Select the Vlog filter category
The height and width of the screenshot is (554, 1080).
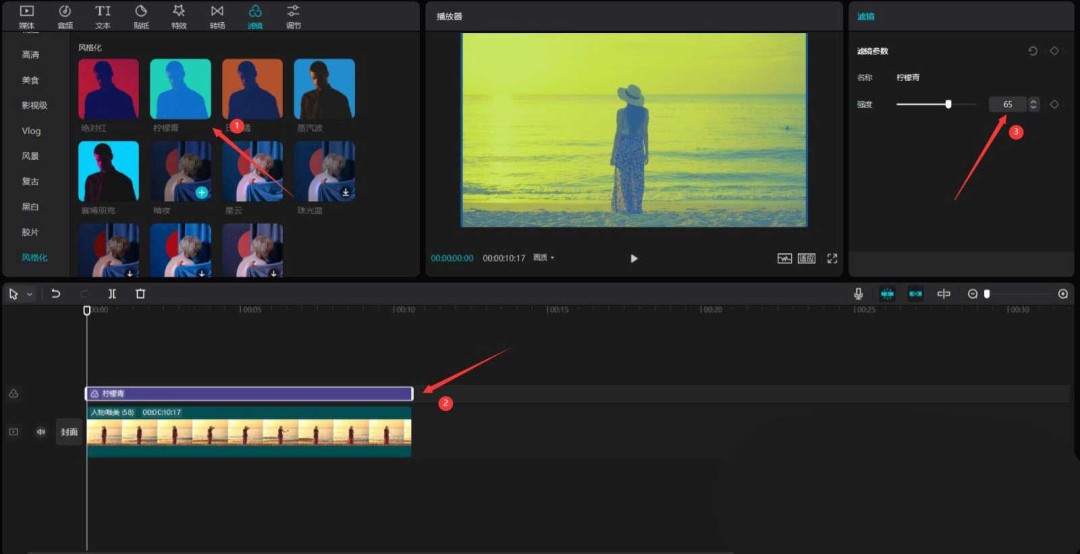[31, 131]
